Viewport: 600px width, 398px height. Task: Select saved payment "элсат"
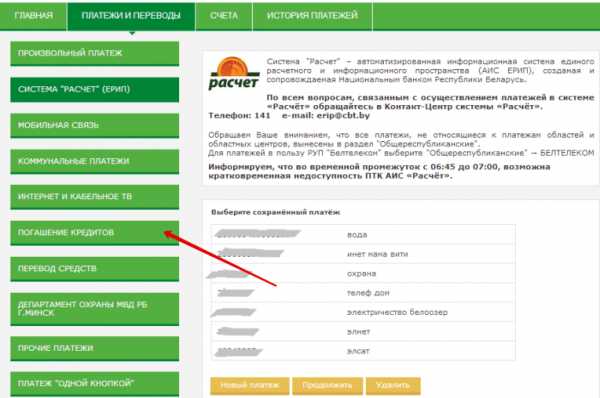click(x=363, y=351)
